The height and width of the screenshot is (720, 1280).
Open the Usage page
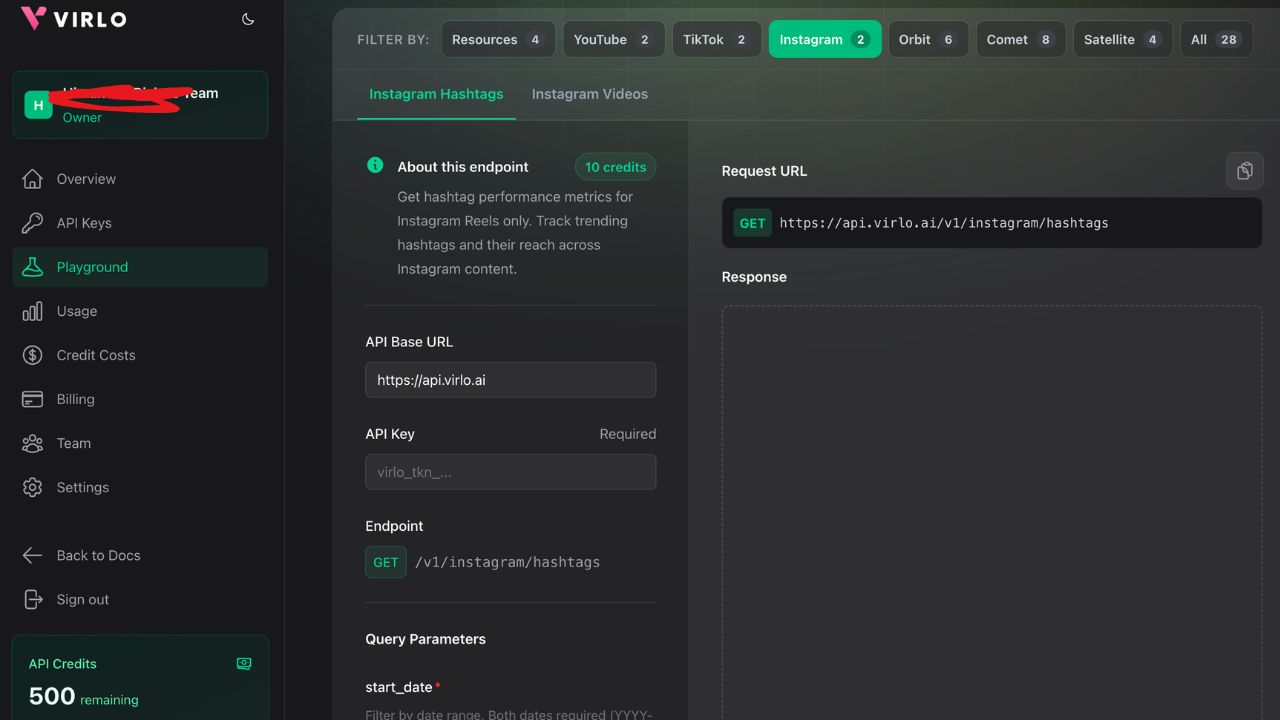(140, 311)
